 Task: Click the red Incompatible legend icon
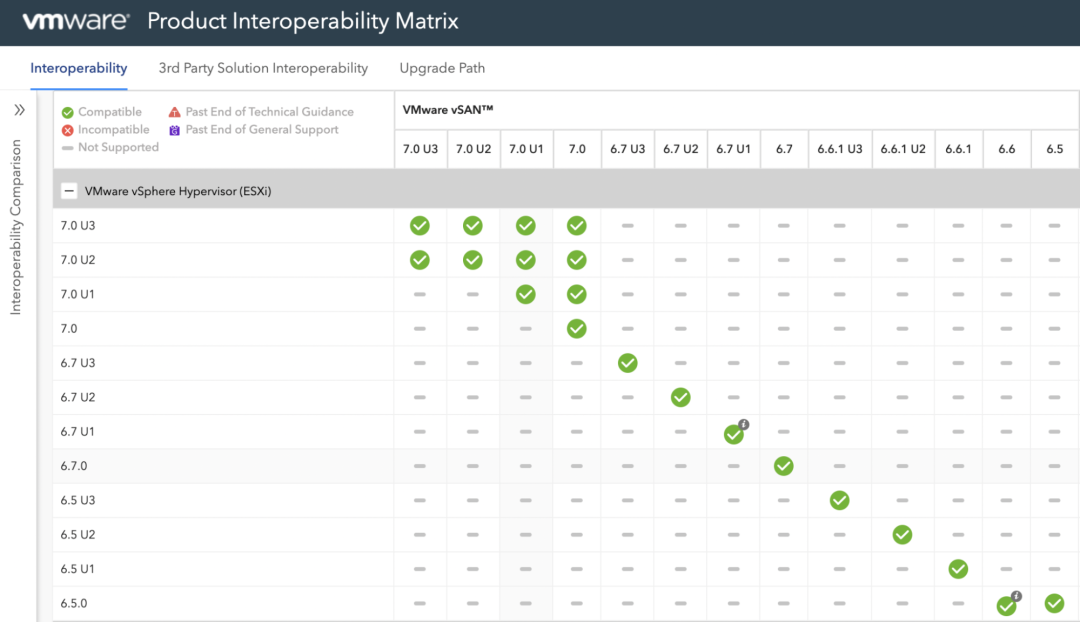pyautogui.click(x=68, y=130)
